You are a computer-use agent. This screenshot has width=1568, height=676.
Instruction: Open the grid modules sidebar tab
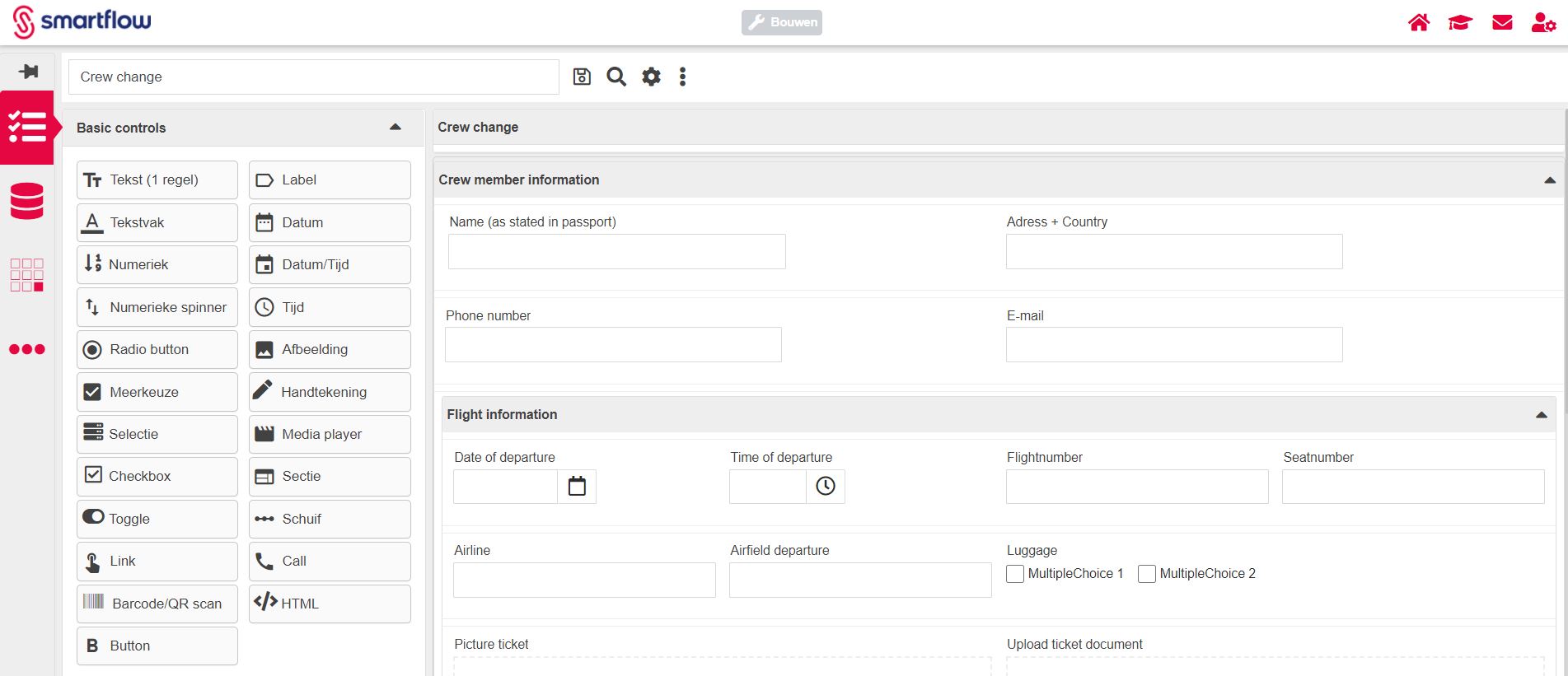pyautogui.click(x=26, y=275)
